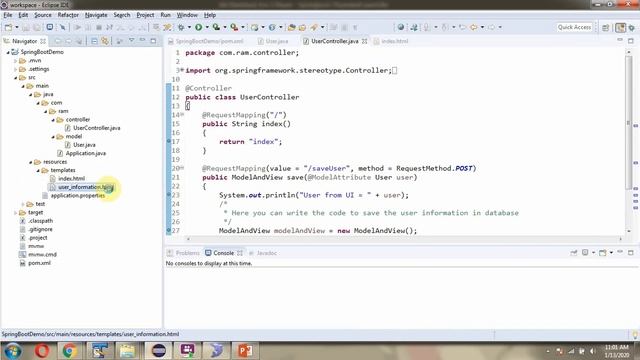Open the Refactor menu

click(x=68, y=15)
